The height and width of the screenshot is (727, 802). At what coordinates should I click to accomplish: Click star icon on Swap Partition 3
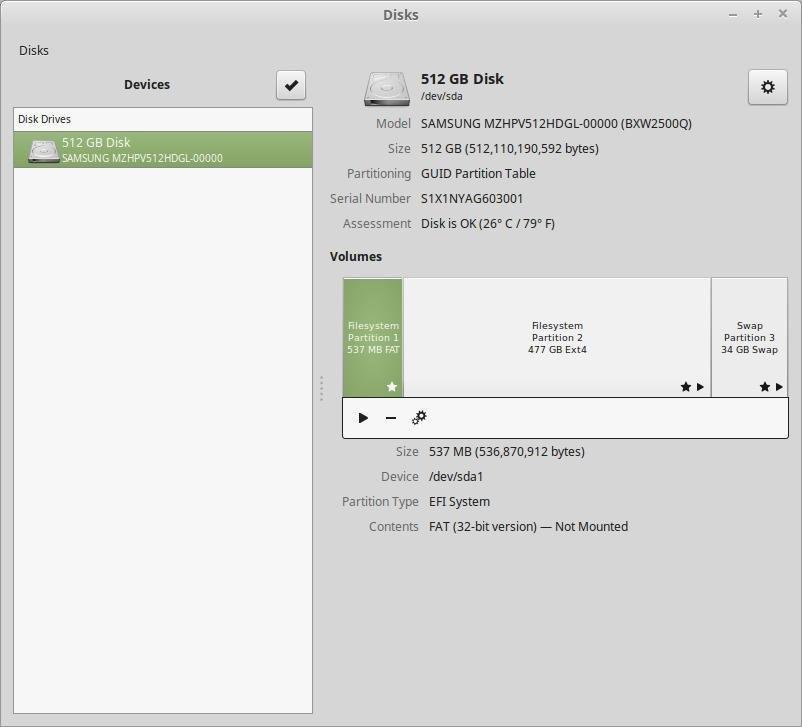click(765, 387)
